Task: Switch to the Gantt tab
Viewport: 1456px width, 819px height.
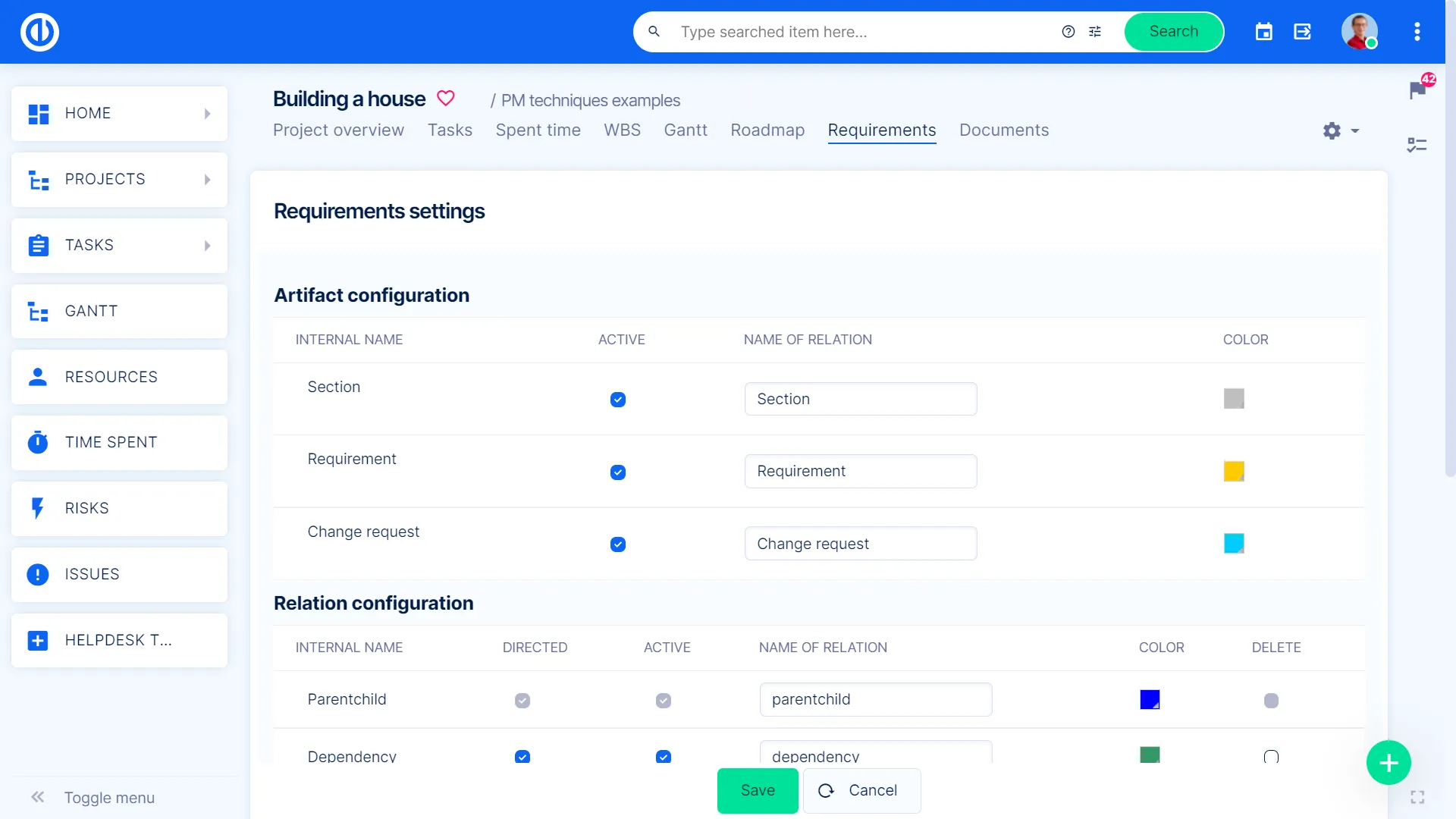Action: click(x=686, y=130)
